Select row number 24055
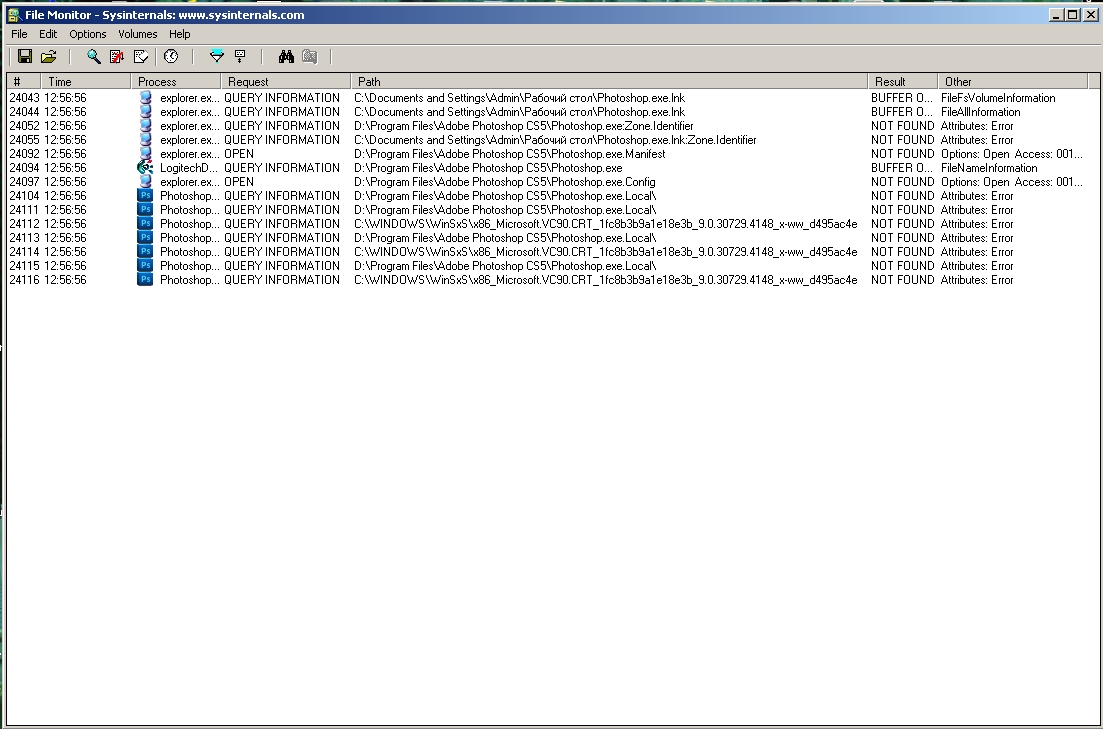 point(24,140)
